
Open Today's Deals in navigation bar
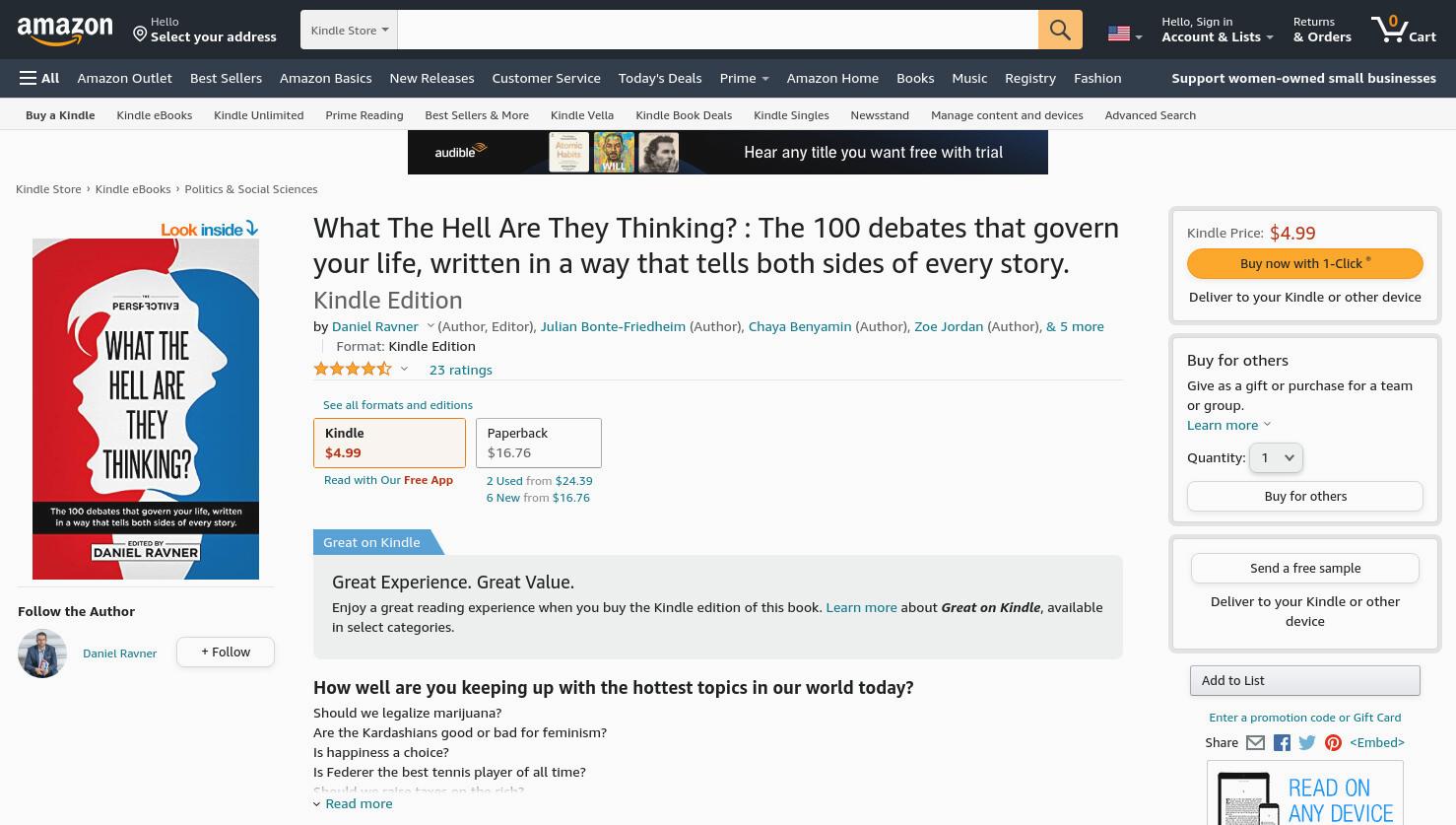click(x=660, y=78)
